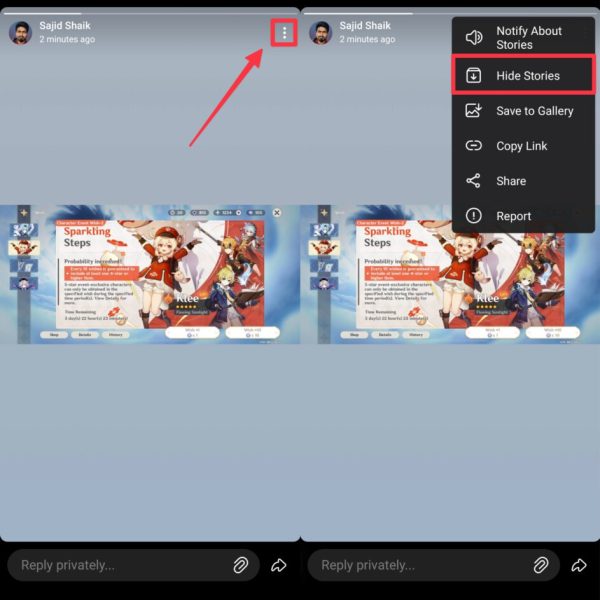The height and width of the screenshot is (600, 600).
Task: Click the speaker icon beside Notify About Stories
Action: pyautogui.click(x=474, y=38)
